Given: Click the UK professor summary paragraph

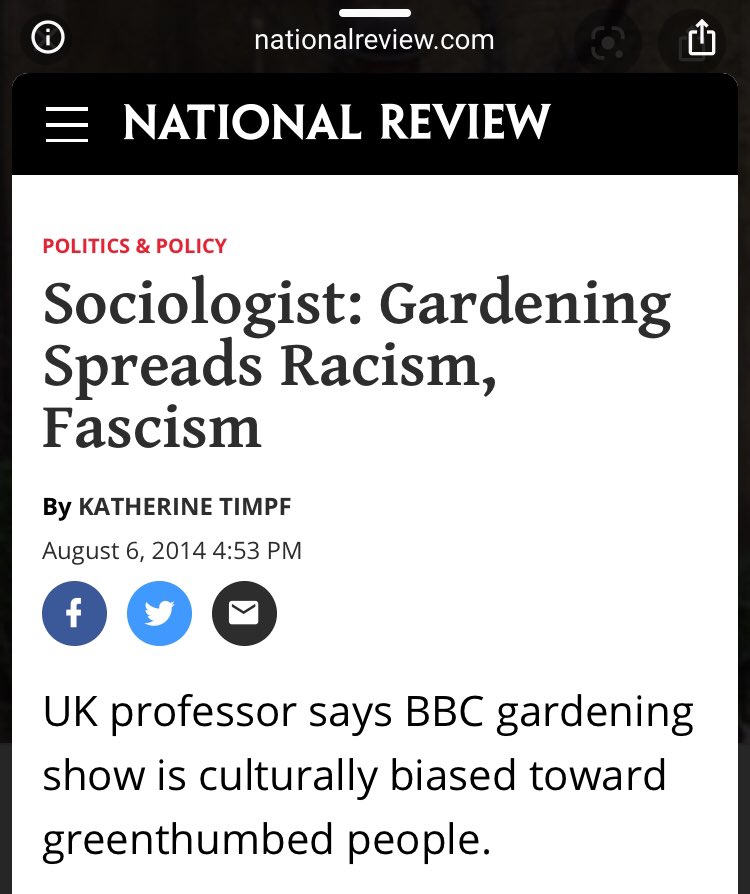Looking at the screenshot, I should pos(368,776).
